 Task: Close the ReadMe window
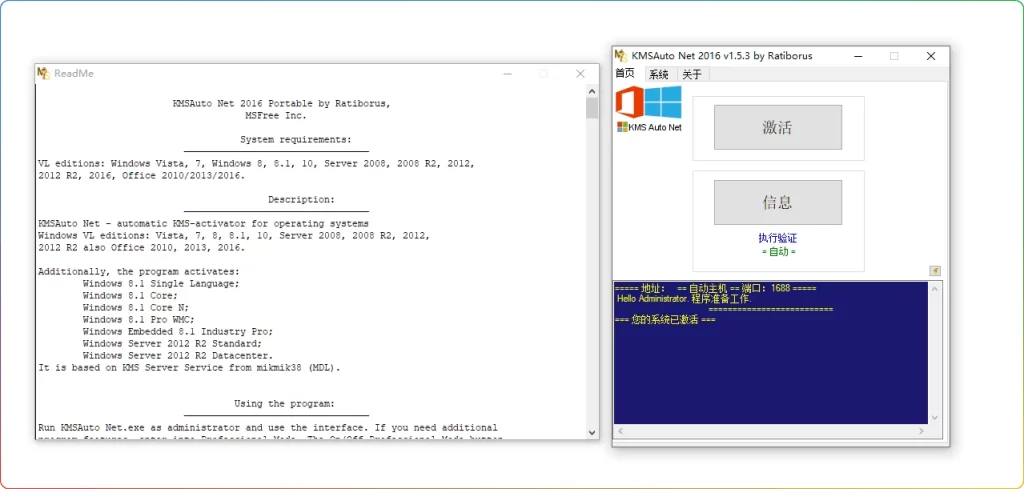click(x=580, y=73)
